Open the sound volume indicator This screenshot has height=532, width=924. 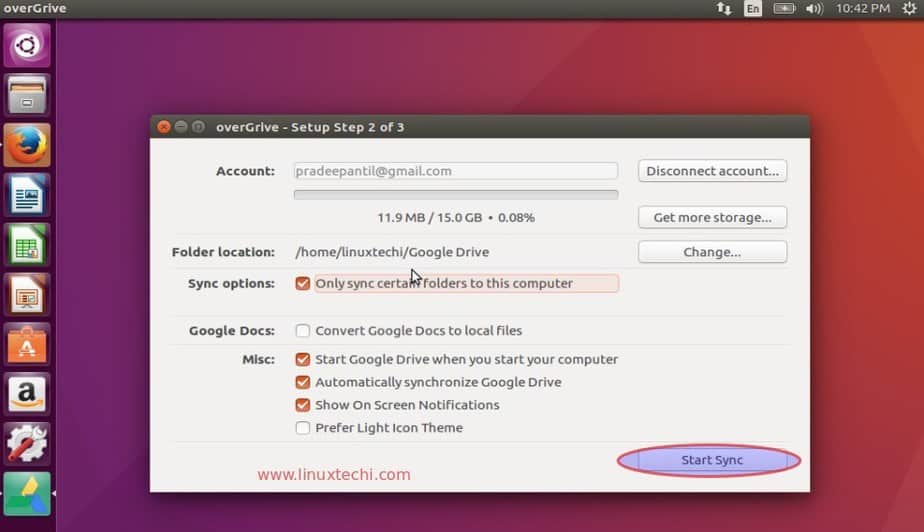coord(814,8)
